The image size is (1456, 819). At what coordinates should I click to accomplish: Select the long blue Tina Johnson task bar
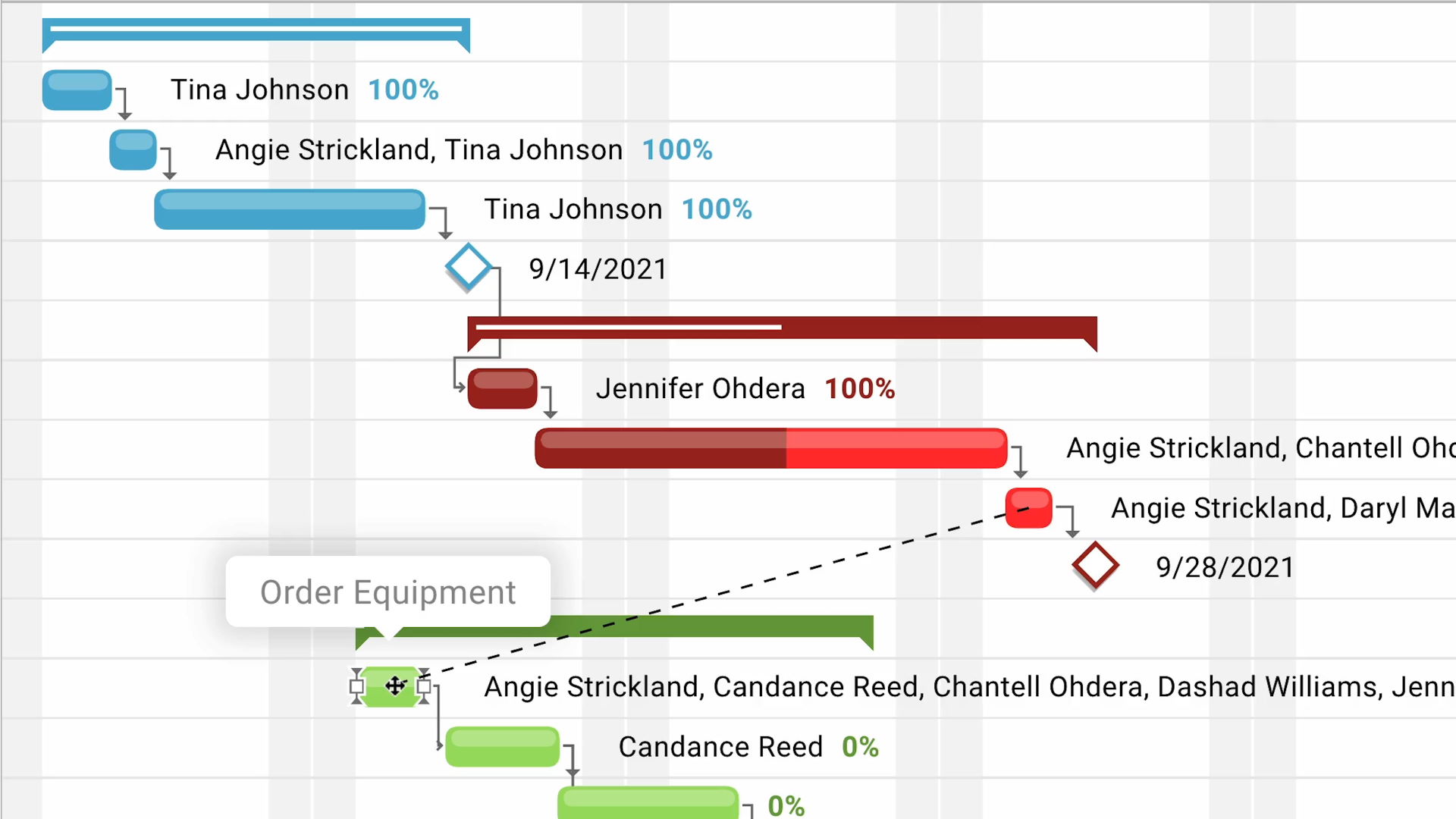pos(289,209)
